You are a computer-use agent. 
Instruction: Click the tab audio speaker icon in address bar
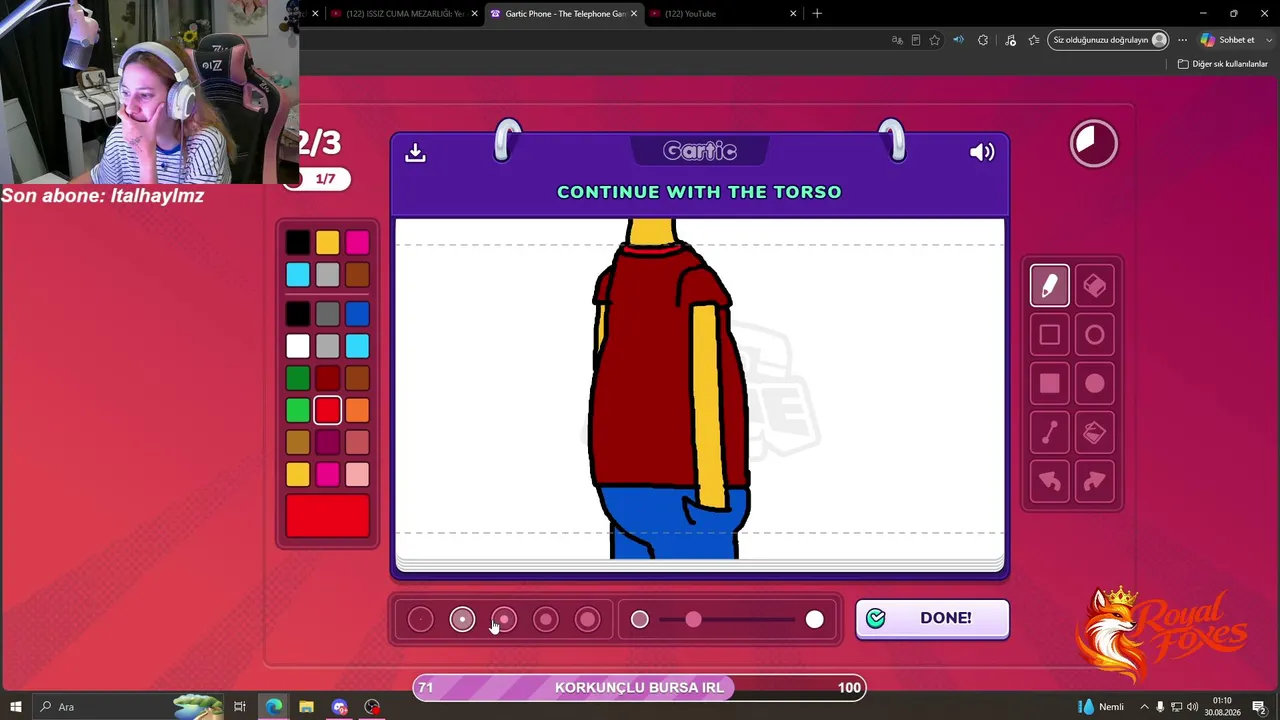point(958,40)
